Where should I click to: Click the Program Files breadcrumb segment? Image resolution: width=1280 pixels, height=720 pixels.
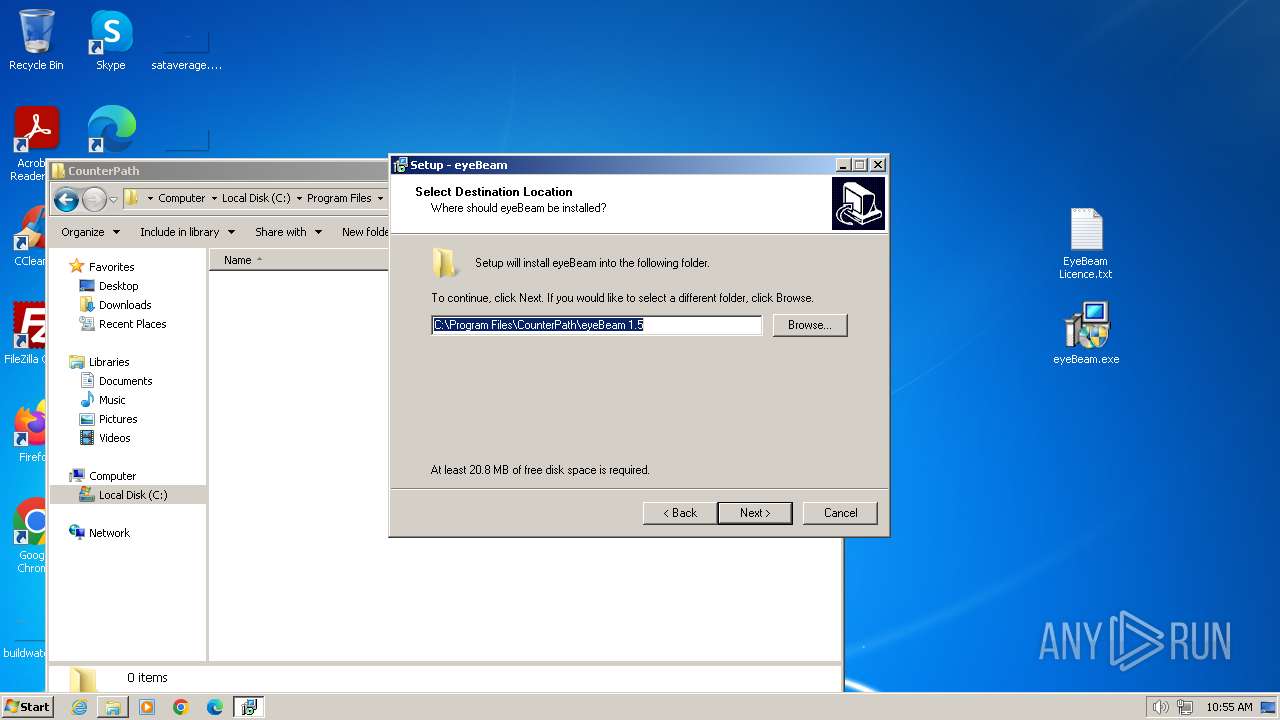339,198
